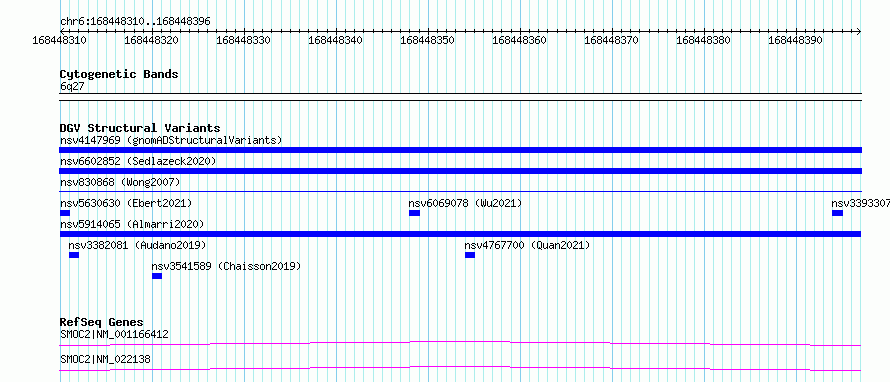This screenshot has height=382, width=890.
Task: Click ruler position 168448330
Action: click(x=244, y=40)
